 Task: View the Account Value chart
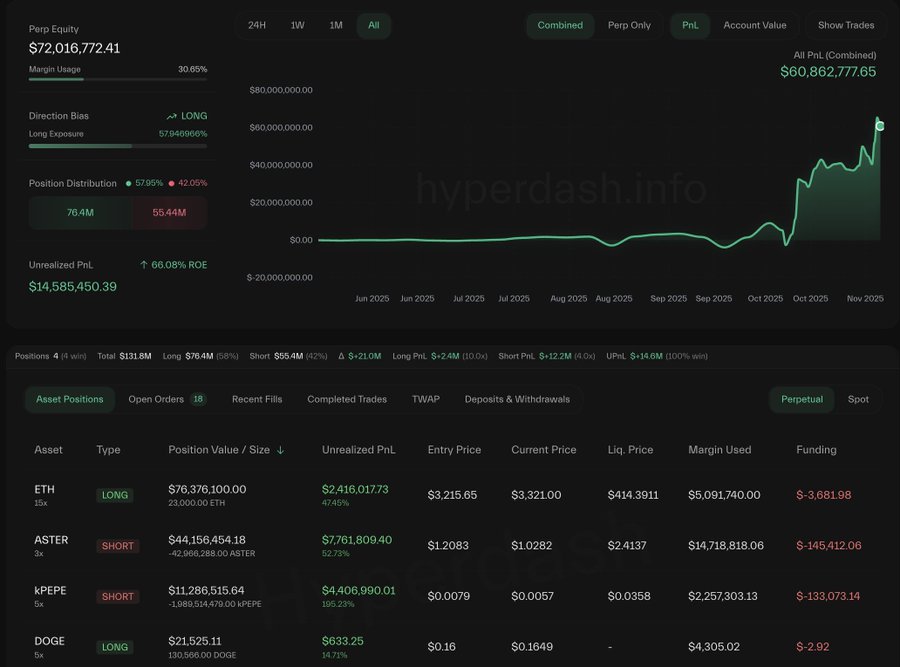point(755,26)
